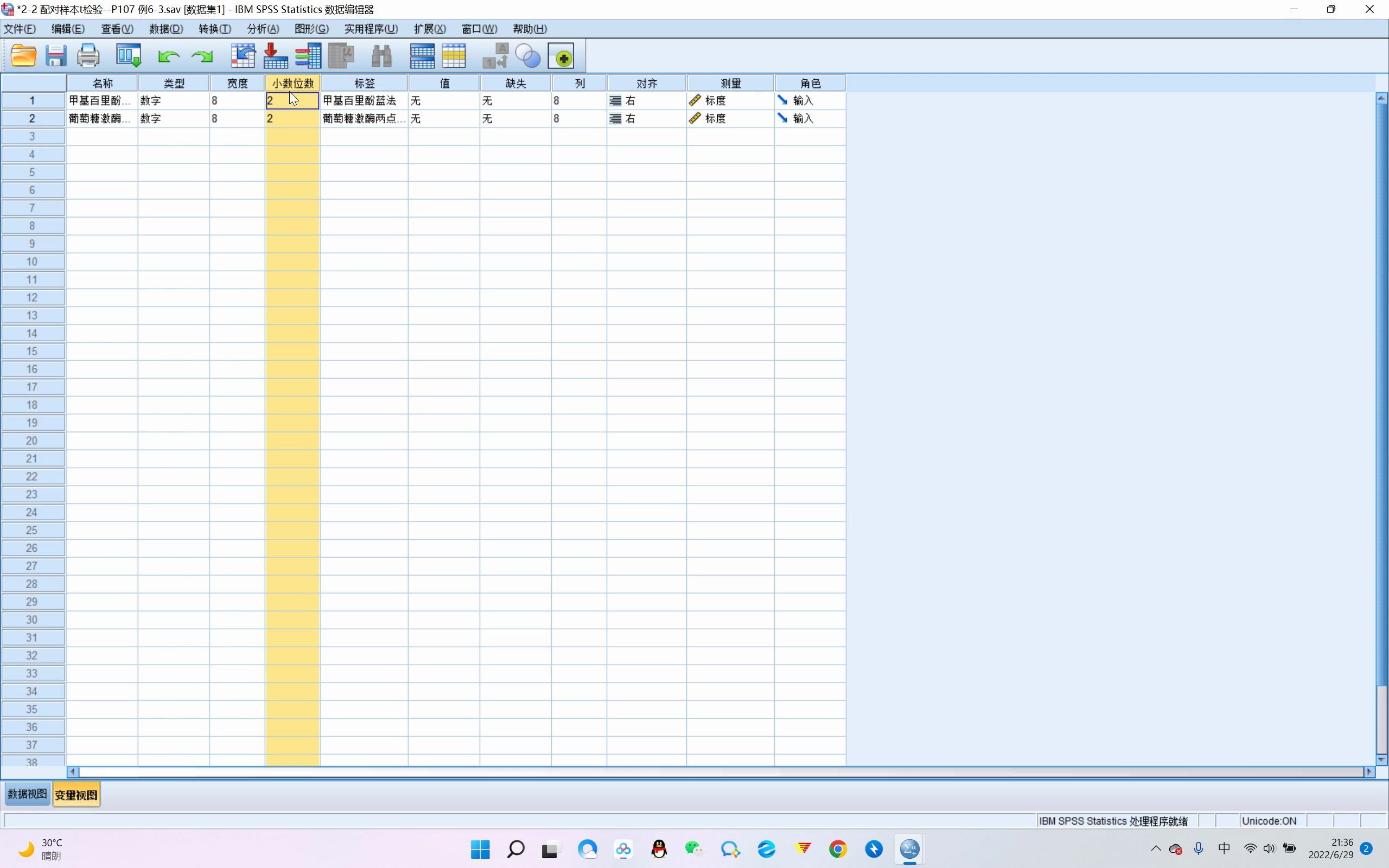The image size is (1389, 868).
Task: Click the Go to case icon
Action: tap(243, 56)
